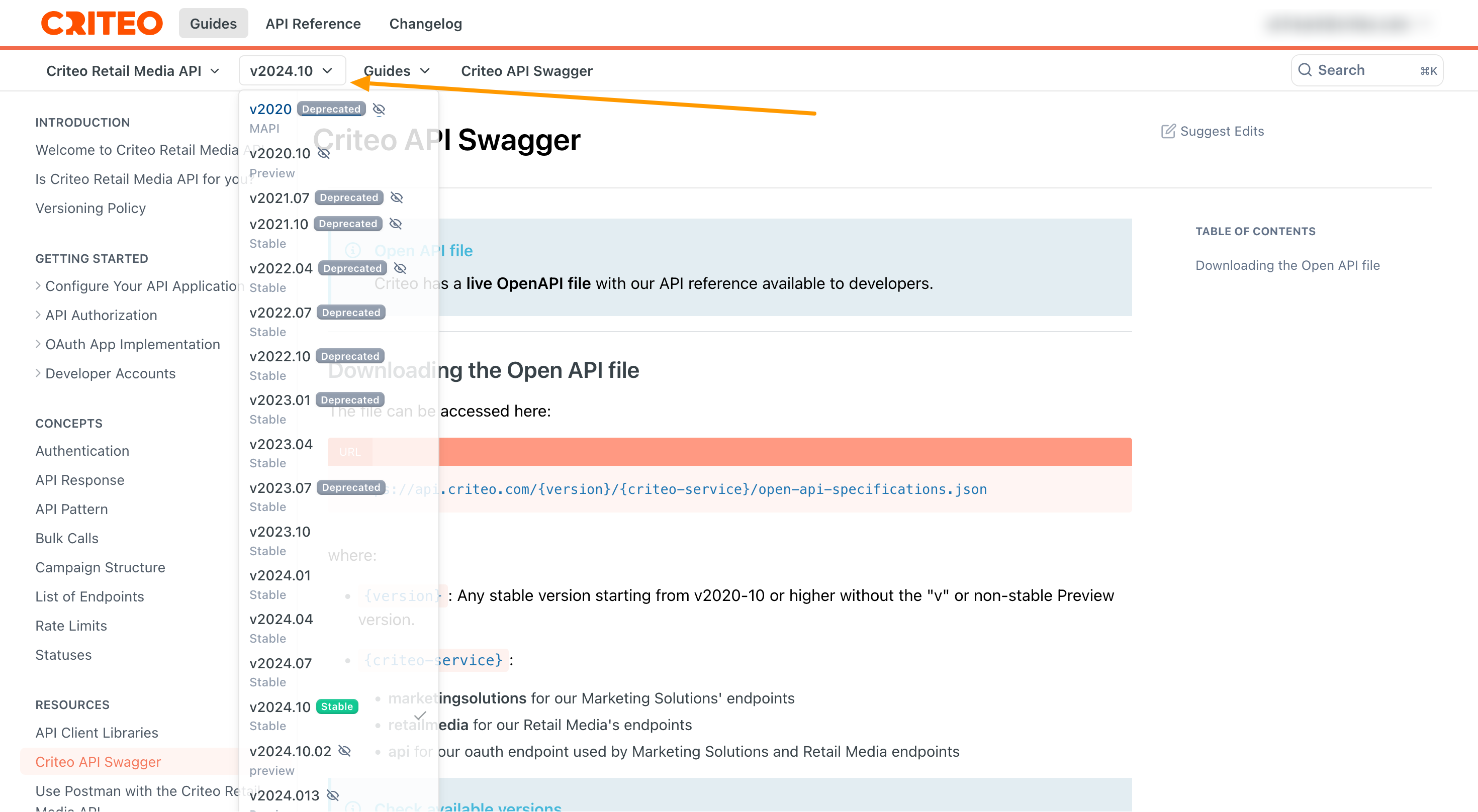This screenshot has width=1478, height=812.
Task: Open the Changelog tab
Action: pyautogui.click(x=425, y=24)
